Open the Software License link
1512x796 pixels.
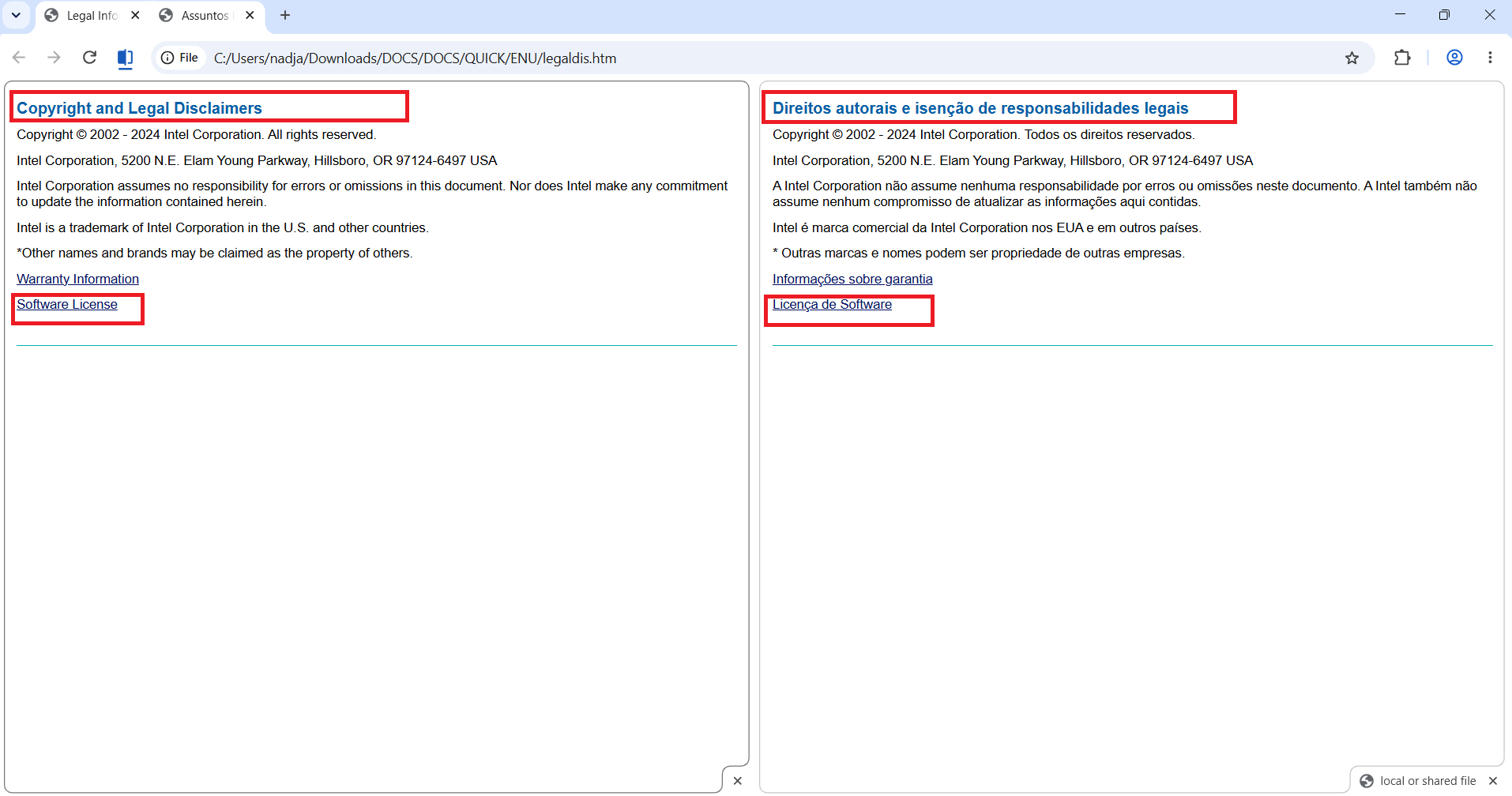coord(67,304)
